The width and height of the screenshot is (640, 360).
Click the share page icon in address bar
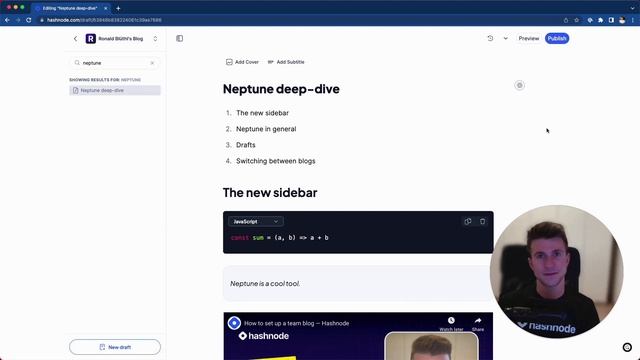pyautogui.click(x=566, y=20)
